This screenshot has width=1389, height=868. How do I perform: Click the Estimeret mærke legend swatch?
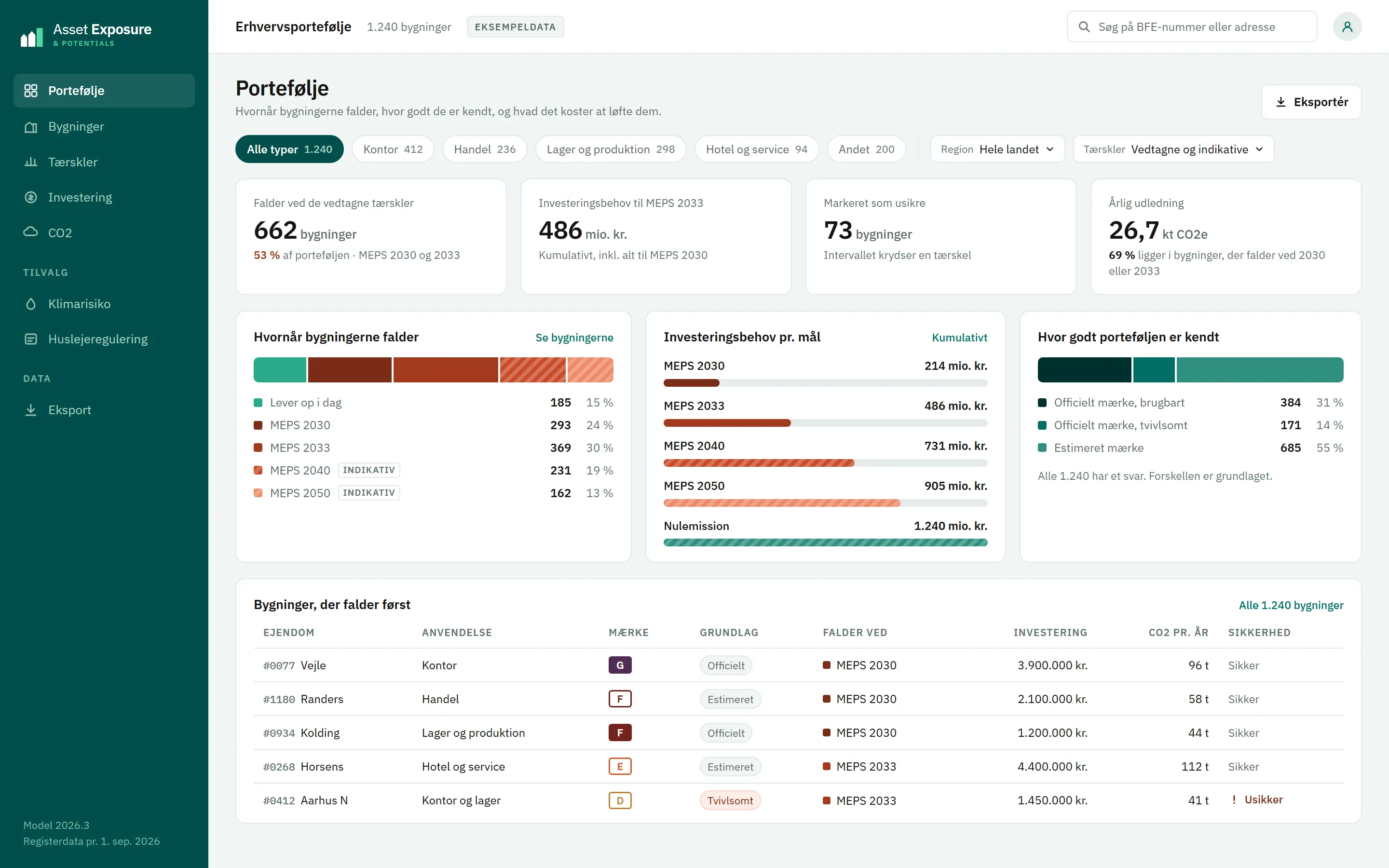[x=1042, y=448]
